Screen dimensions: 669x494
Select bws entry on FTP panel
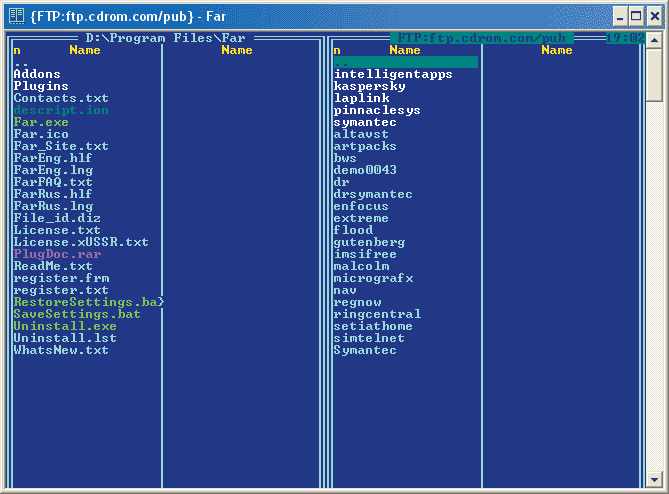pos(345,158)
